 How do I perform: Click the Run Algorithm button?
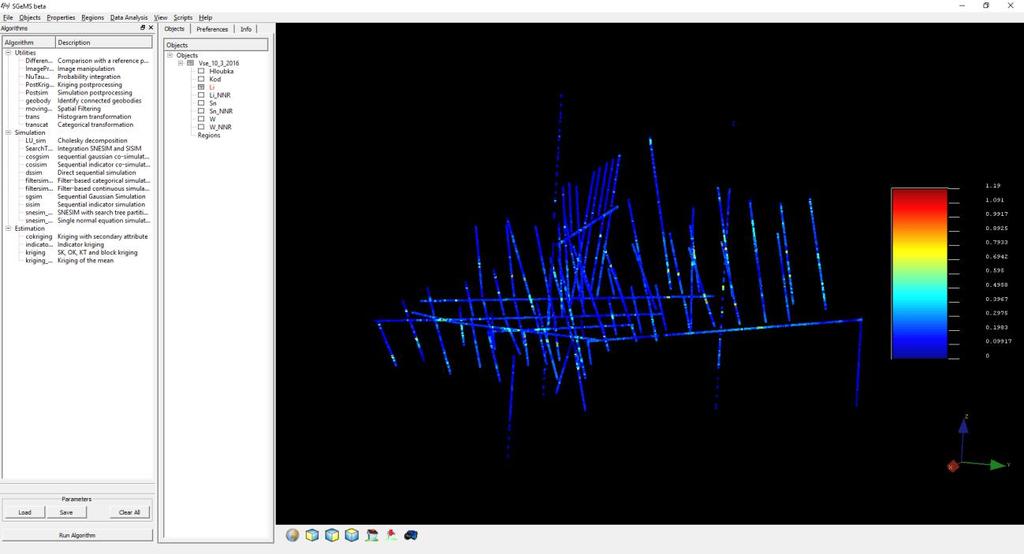[x=77, y=535]
